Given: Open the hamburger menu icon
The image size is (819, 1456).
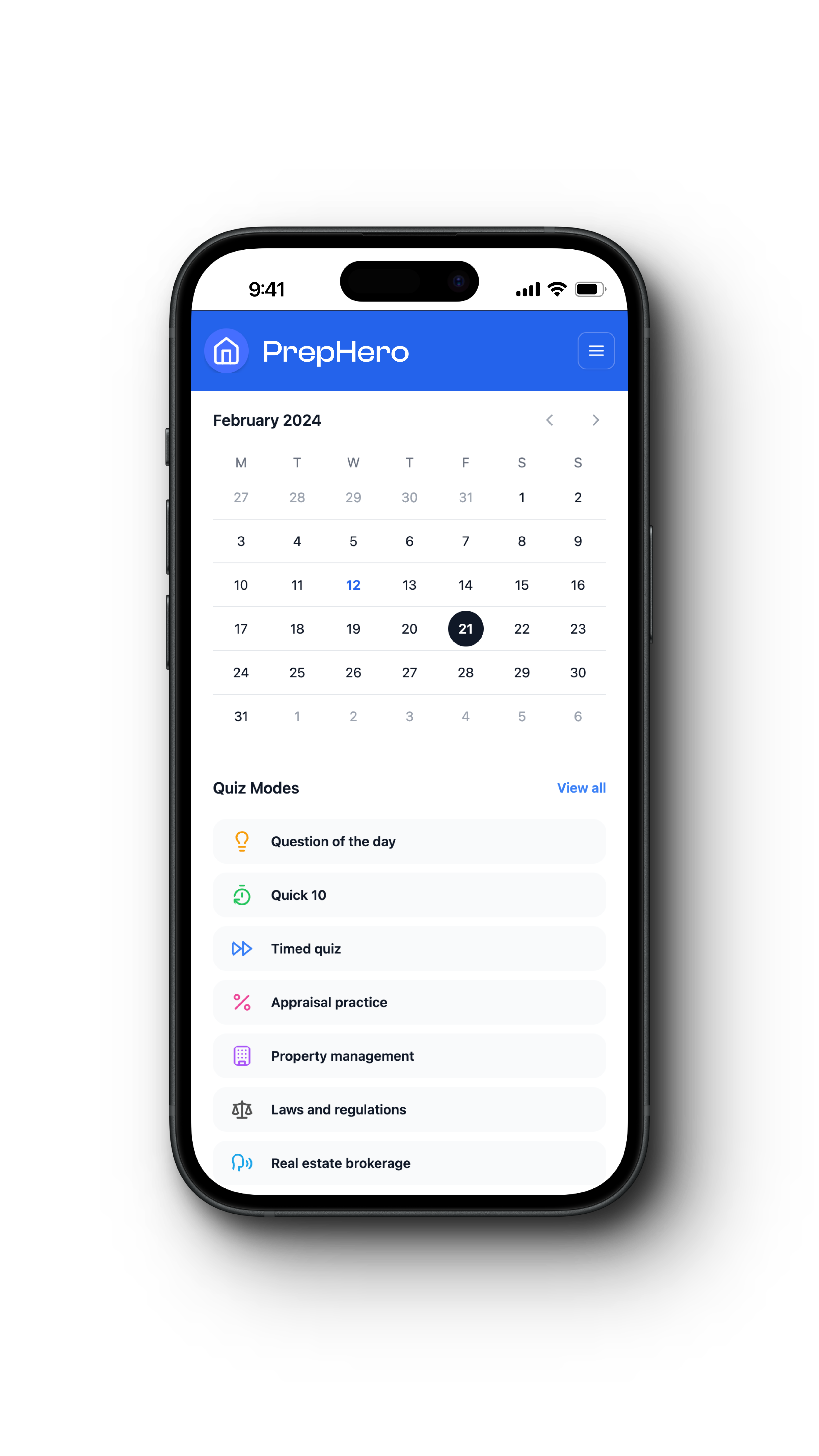Looking at the screenshot, I should (597, 351).
